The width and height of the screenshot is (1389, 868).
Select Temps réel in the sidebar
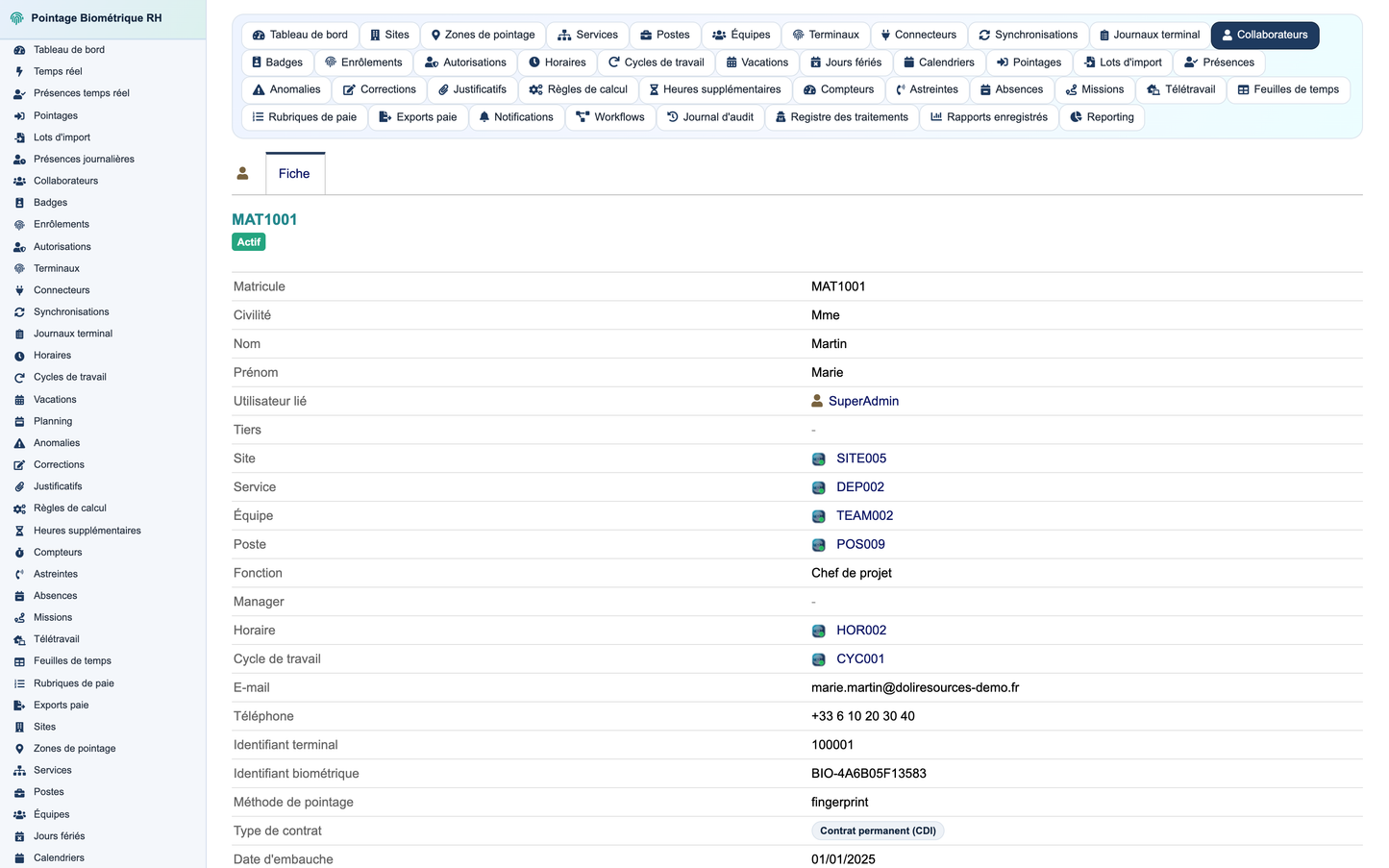click(x=58, y=71)
